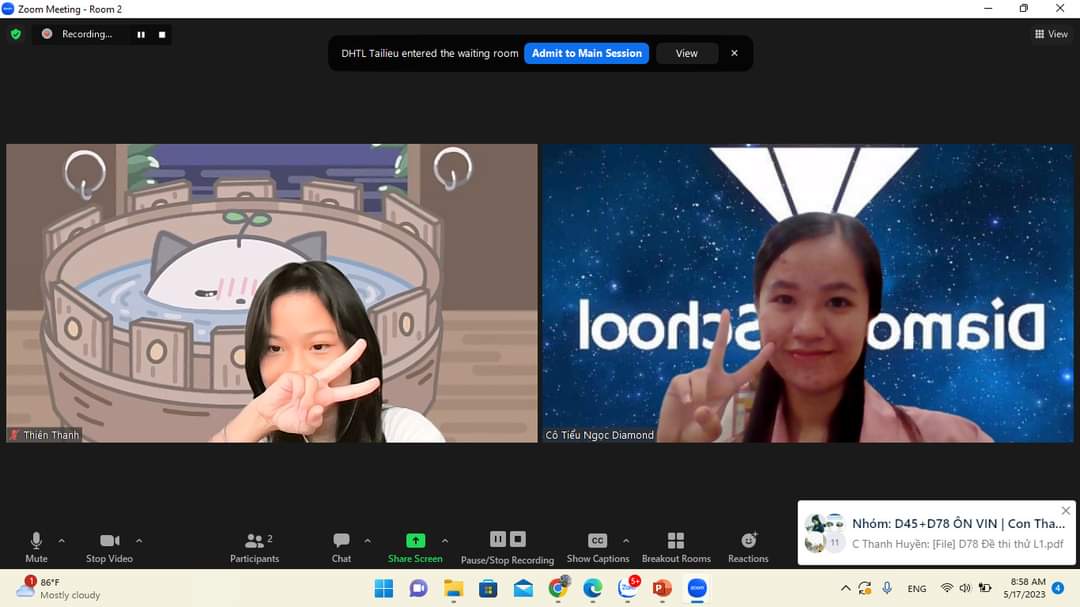Image resolution: width=1080 pixels, height=607 pixels.
Task: Expand chat options arrow beside Chat
Action: 368,541
